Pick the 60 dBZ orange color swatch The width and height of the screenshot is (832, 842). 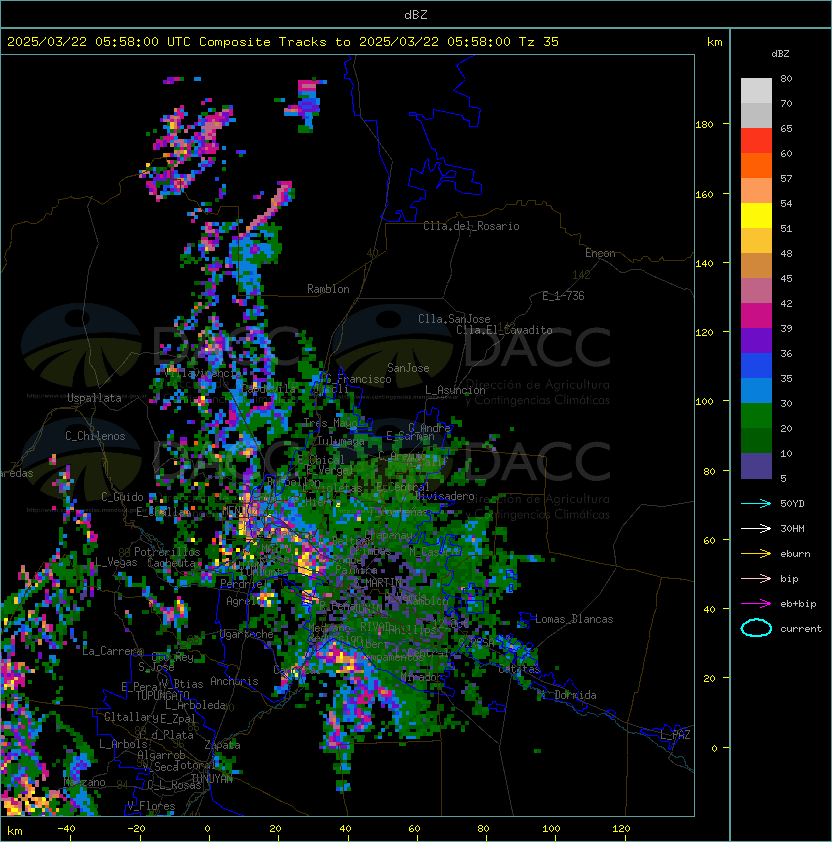[x=756, y=165]
